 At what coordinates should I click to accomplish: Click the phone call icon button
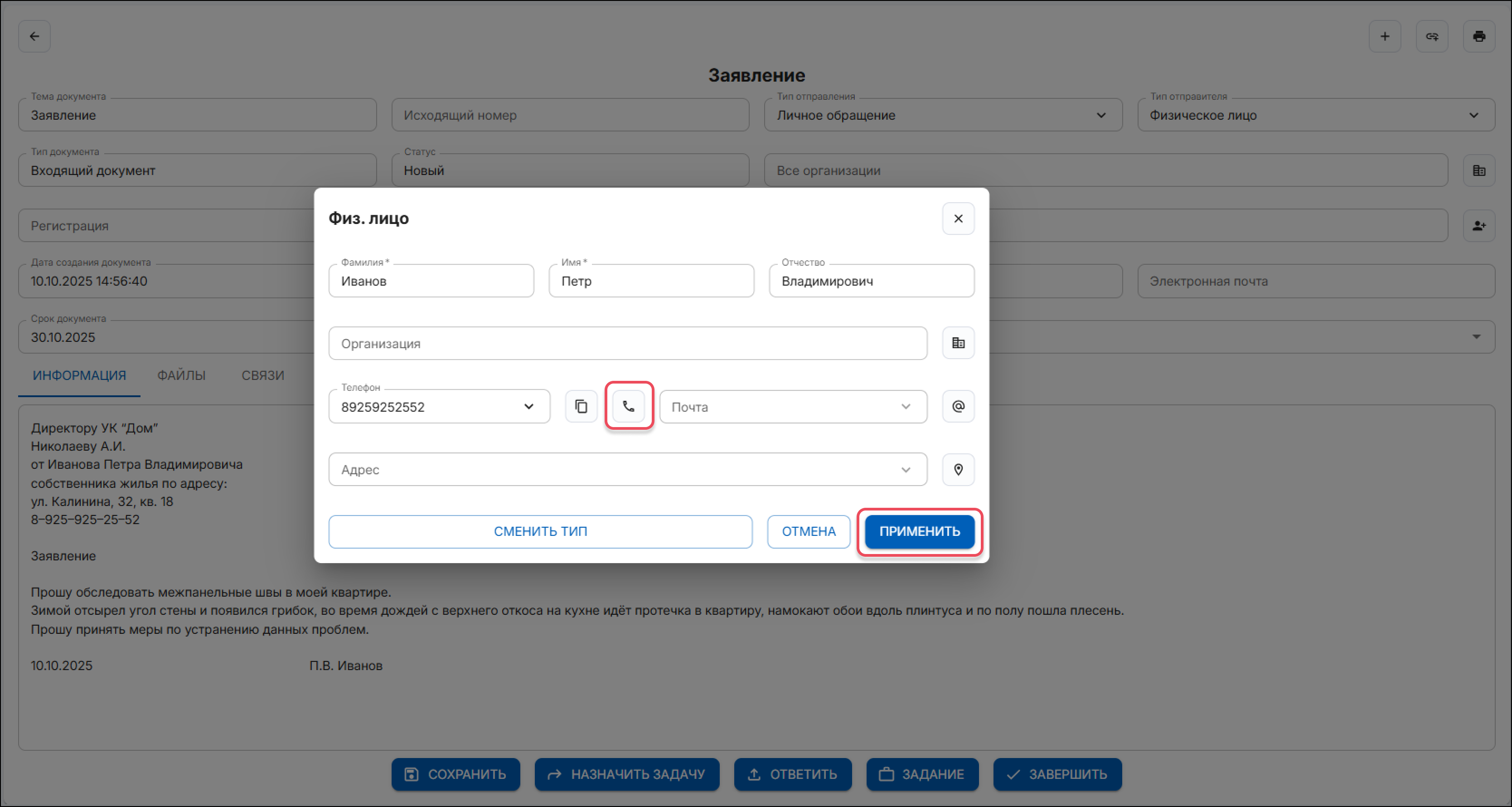[x=629, y=406]
